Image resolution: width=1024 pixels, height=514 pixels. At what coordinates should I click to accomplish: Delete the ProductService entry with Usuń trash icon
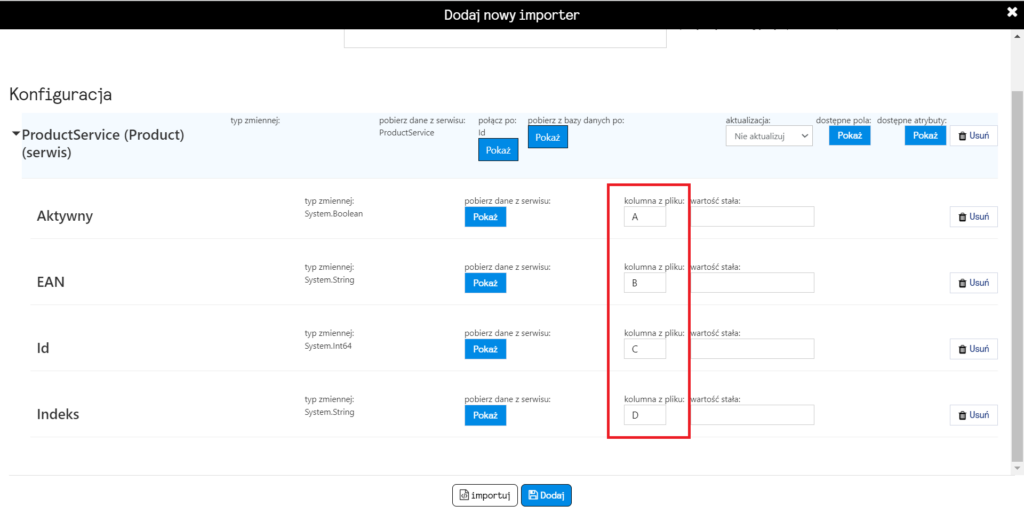pyautogui.click(x=974, y=136)
